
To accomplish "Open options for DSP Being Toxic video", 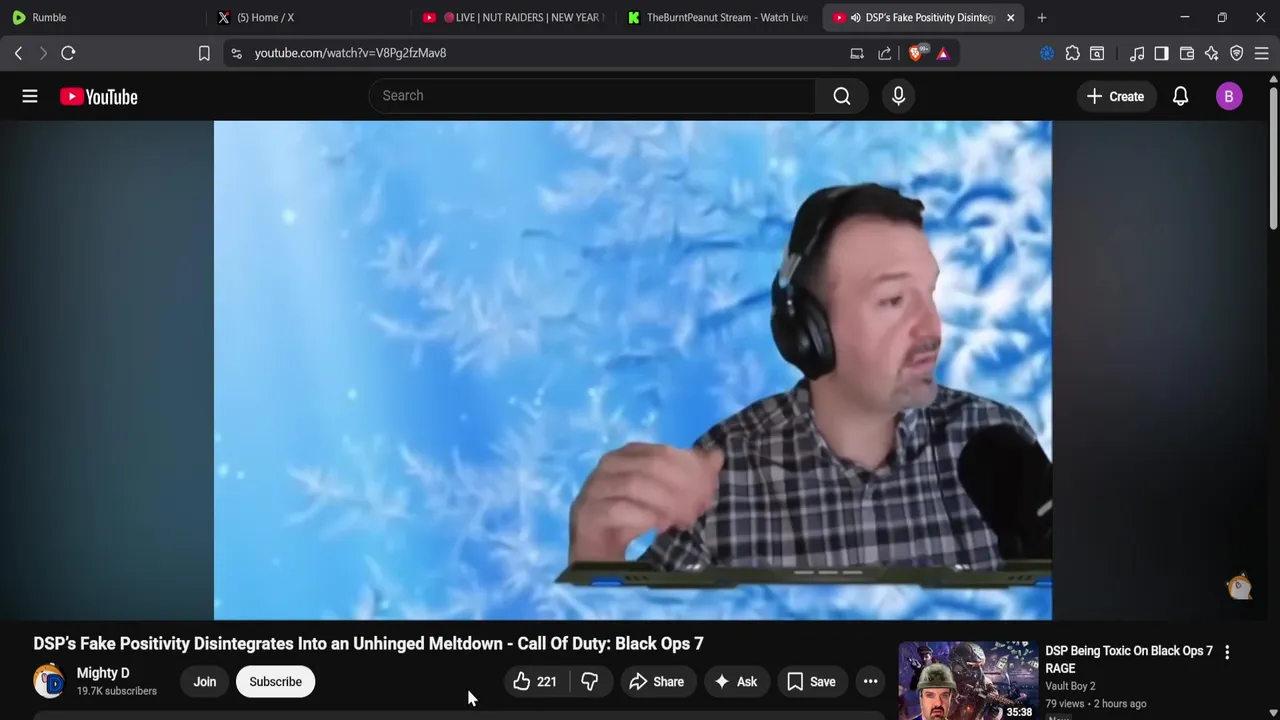I will [1227, 652].
